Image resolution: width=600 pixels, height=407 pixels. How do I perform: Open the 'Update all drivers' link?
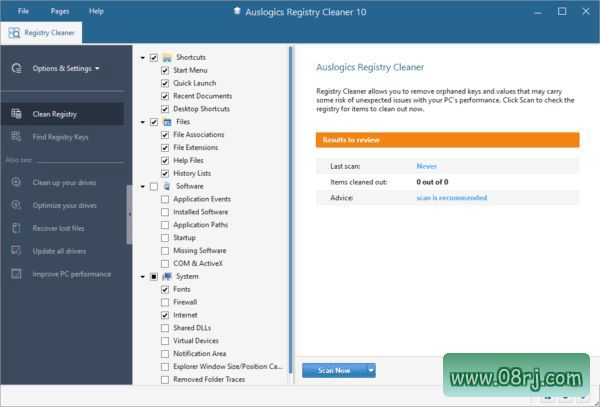59,251
